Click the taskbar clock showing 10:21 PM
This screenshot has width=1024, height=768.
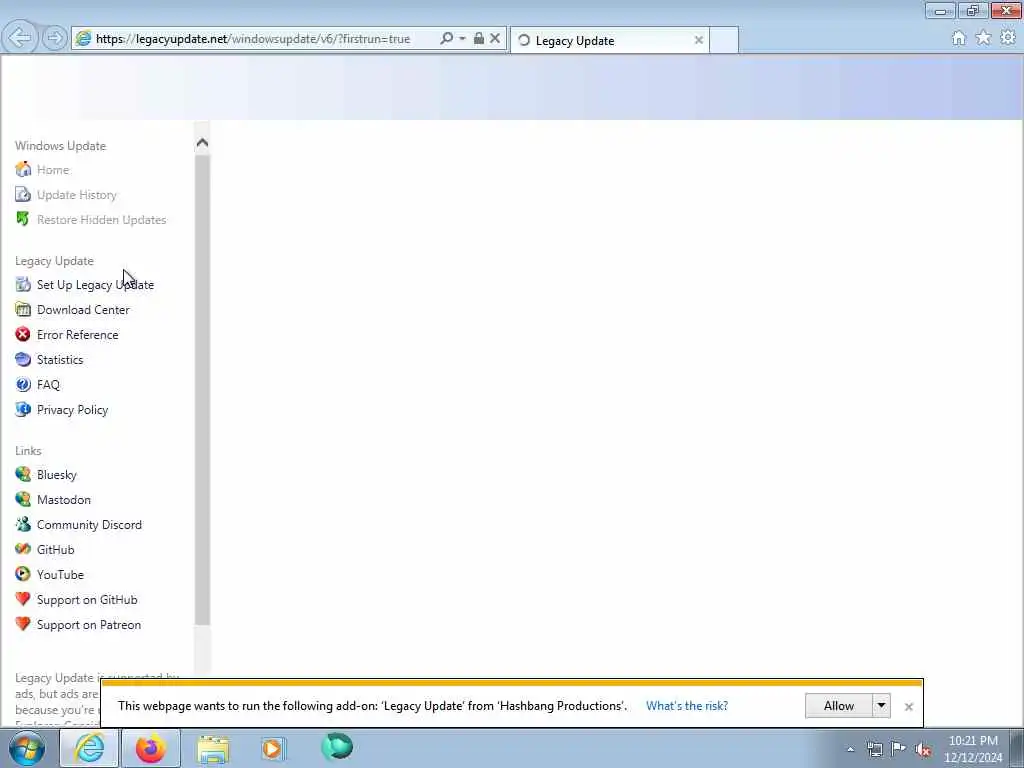point(972,749)
